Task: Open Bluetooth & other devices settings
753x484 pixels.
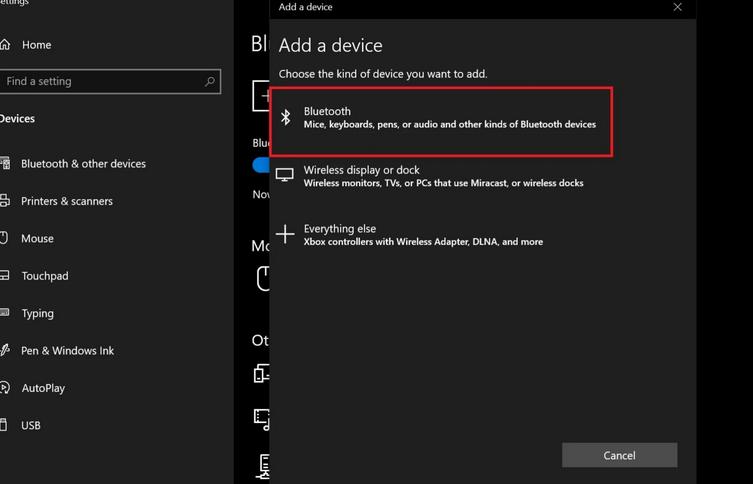Action: coord(83,164)
